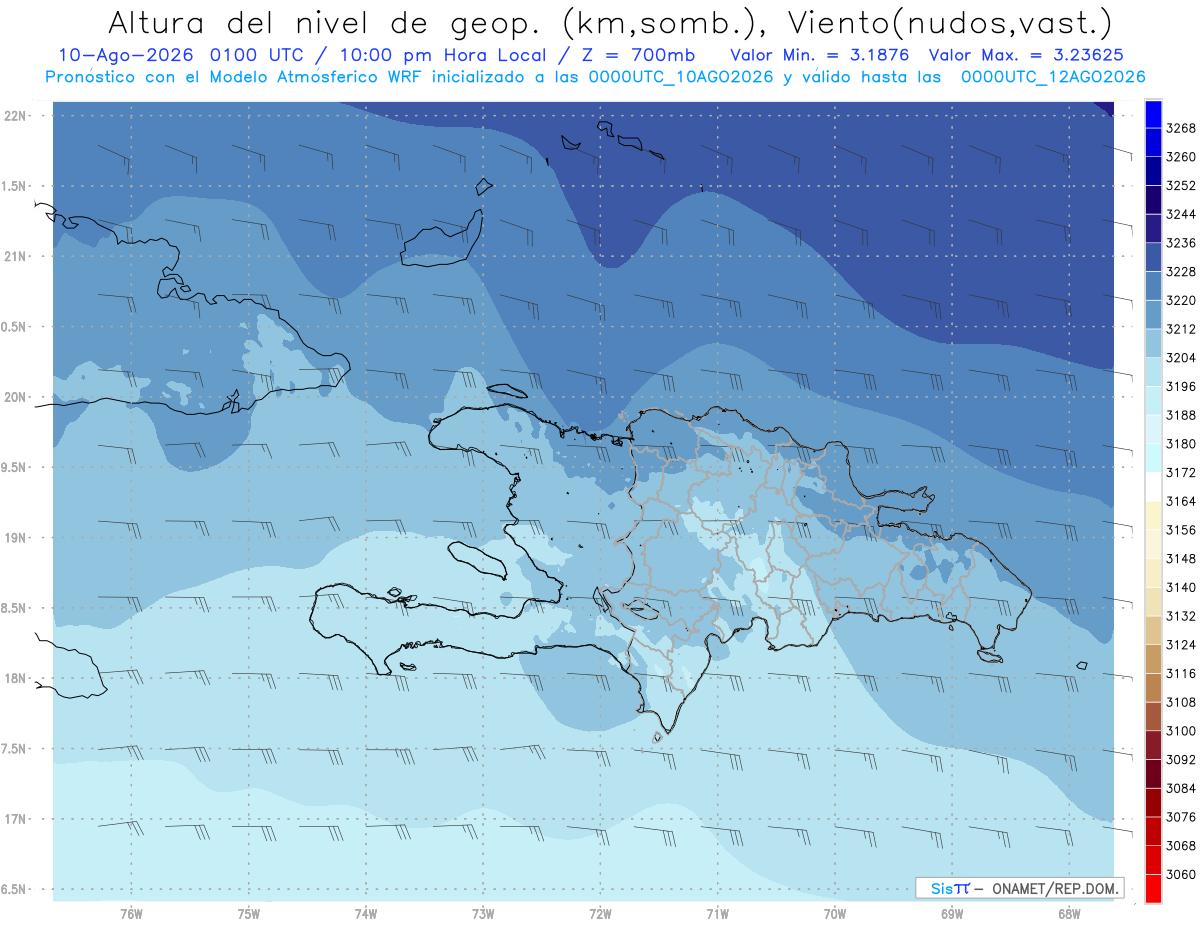Image resolution: width=1200 pixels, height=927 pixels.
Task: Click the colorbar label 3252
Action: (1181, 185)
